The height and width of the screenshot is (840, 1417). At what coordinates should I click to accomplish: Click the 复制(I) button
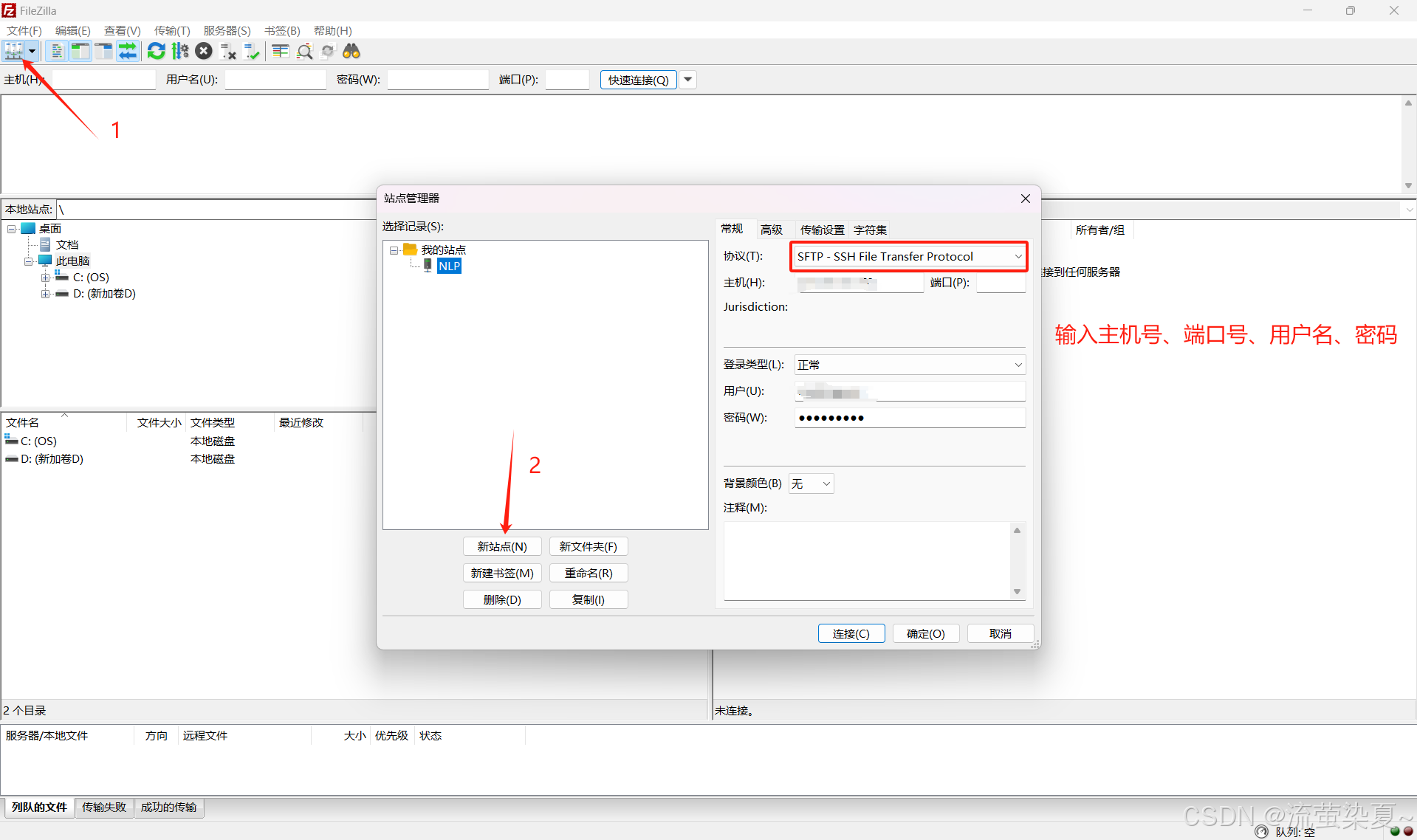pos(589,600)
